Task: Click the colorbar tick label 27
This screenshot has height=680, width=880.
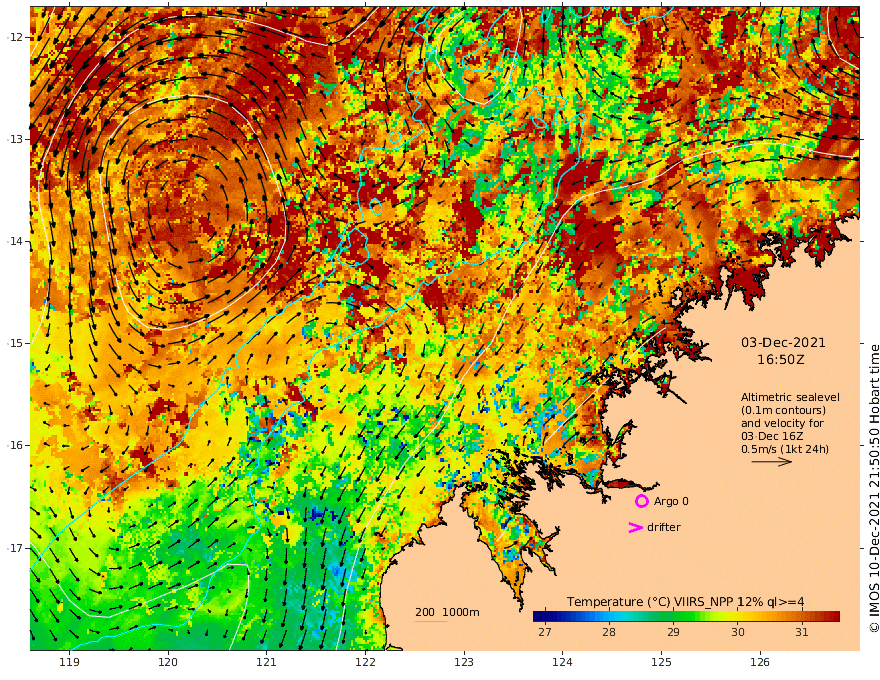Action: (544, 632)
